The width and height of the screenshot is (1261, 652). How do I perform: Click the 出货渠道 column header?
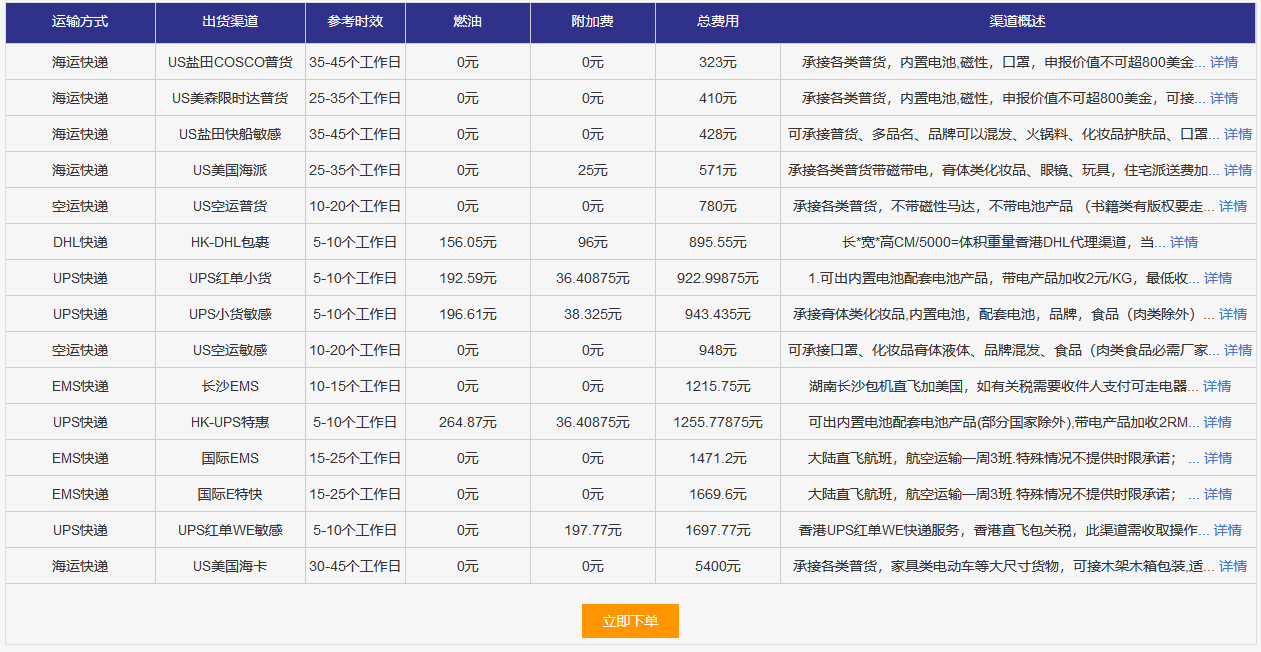click(x=230, y=21)
